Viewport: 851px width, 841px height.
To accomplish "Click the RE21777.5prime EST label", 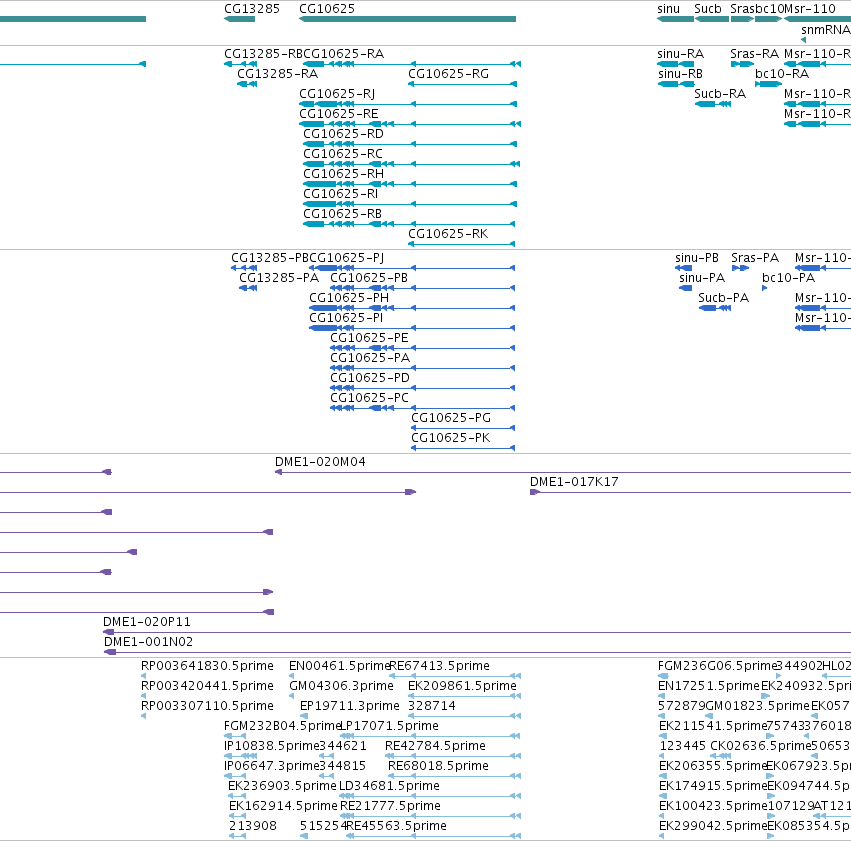I will pos(390,806).
